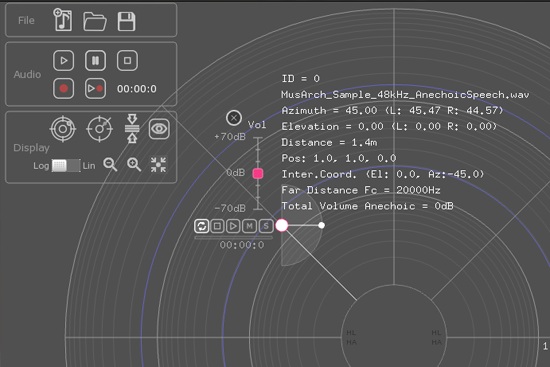Click the Elevation = 0.00 line
This screenshot has width=550, height=367.
coord(389,126)
